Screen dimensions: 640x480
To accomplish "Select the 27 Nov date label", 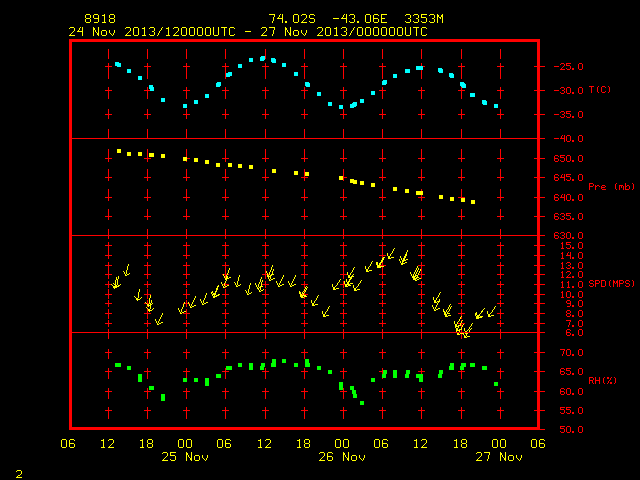I will click(499, 457).
